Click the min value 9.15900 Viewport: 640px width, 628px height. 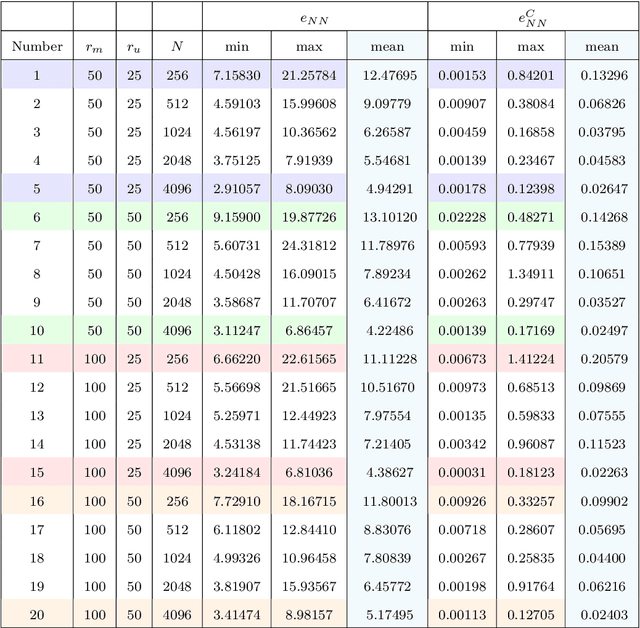pos(237,217)
